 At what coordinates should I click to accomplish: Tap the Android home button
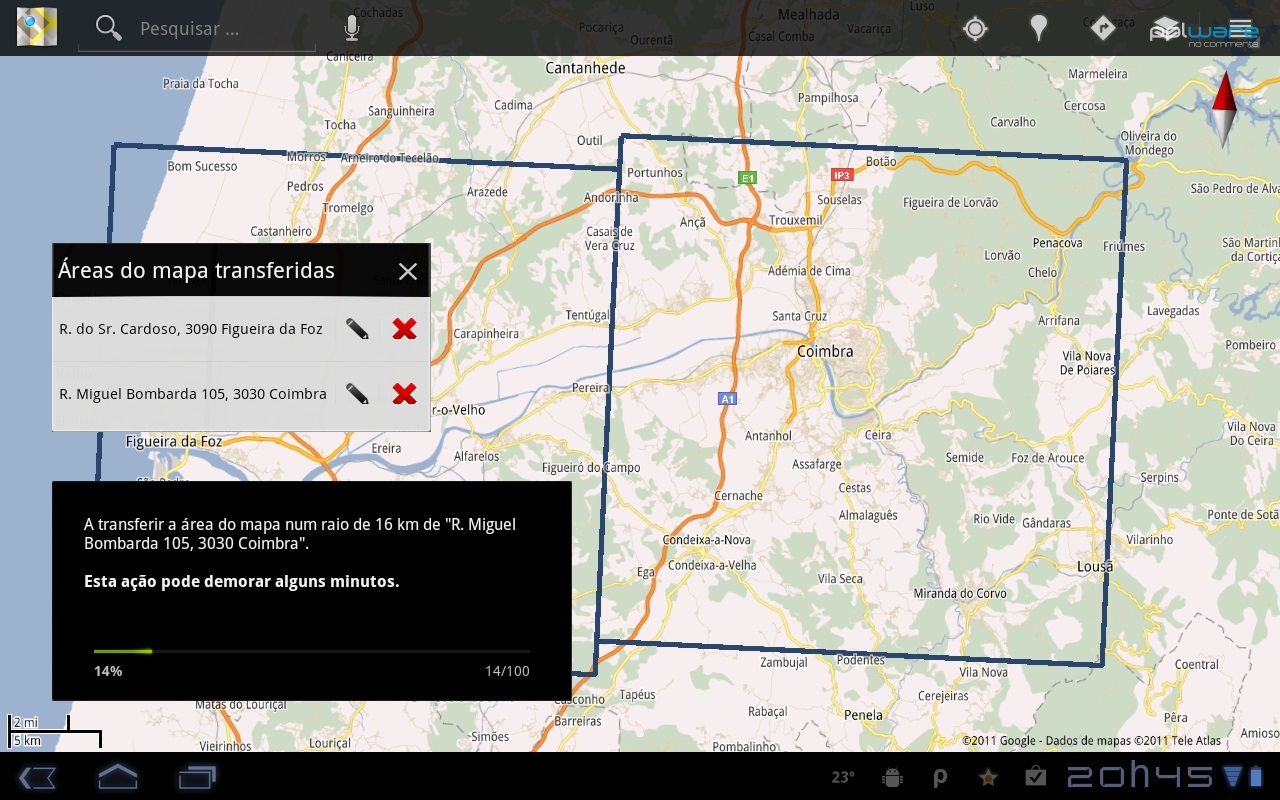point(117,776)
